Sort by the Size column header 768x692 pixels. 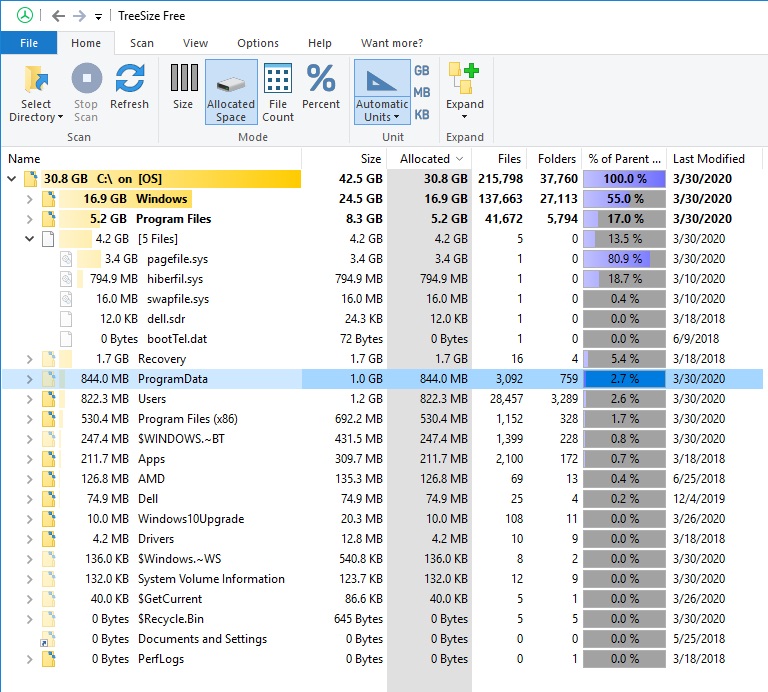(x=344, y=159)
